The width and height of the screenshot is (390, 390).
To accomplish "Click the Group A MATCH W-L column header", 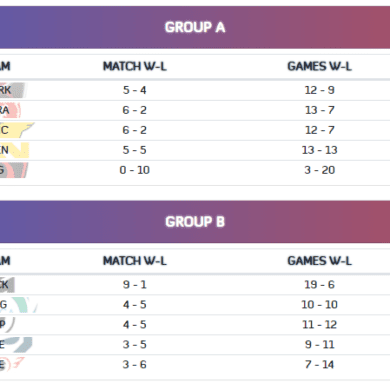I will 135,66.
